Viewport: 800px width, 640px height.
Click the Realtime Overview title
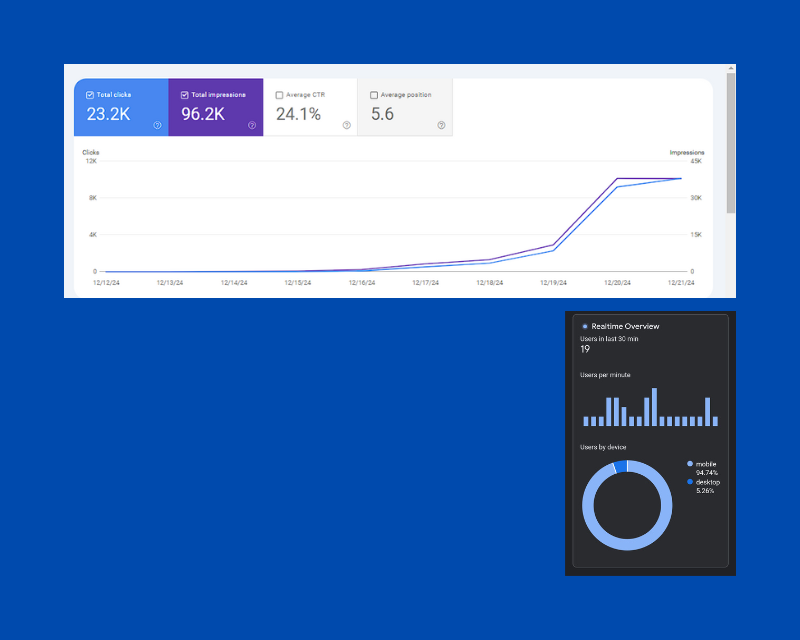pos(625,326)
